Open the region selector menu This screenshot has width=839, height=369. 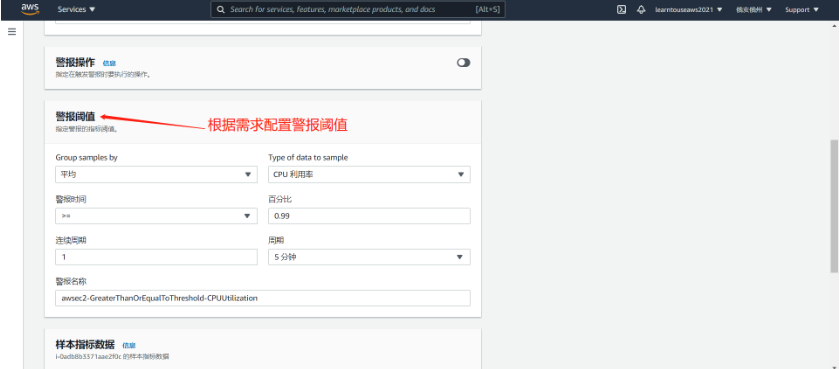pyautogui.click(x=753, y=10)
